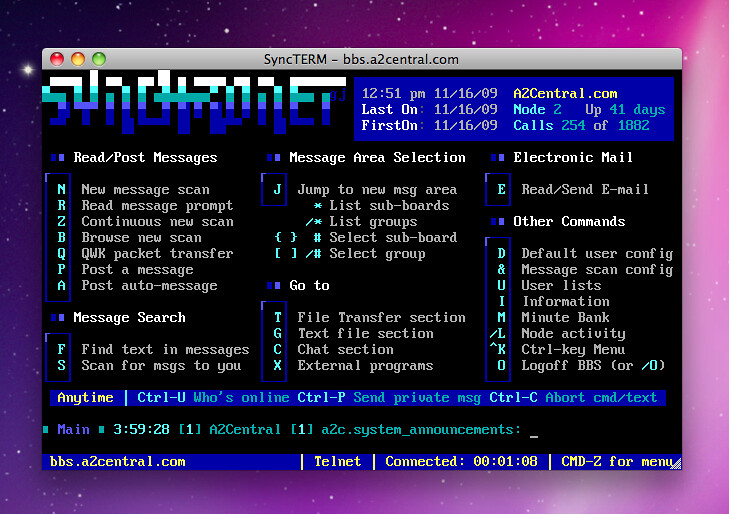Click the 'Message Search' heading
729x514 pixels.
pos(129,317)
